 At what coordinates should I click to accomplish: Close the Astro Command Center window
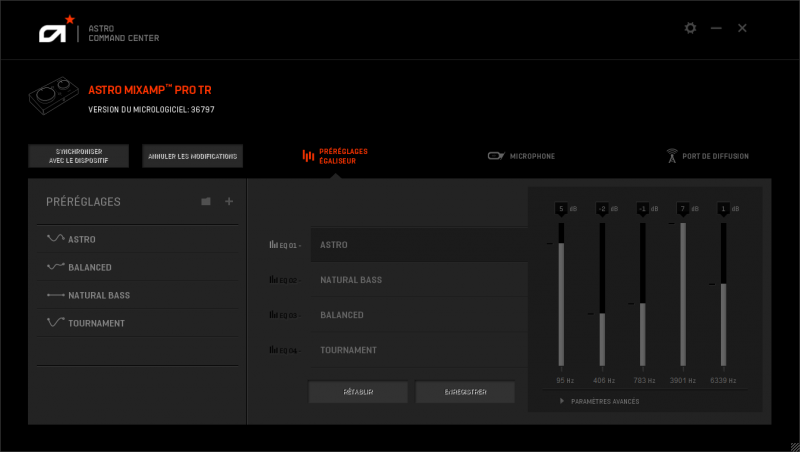(742, 28)
